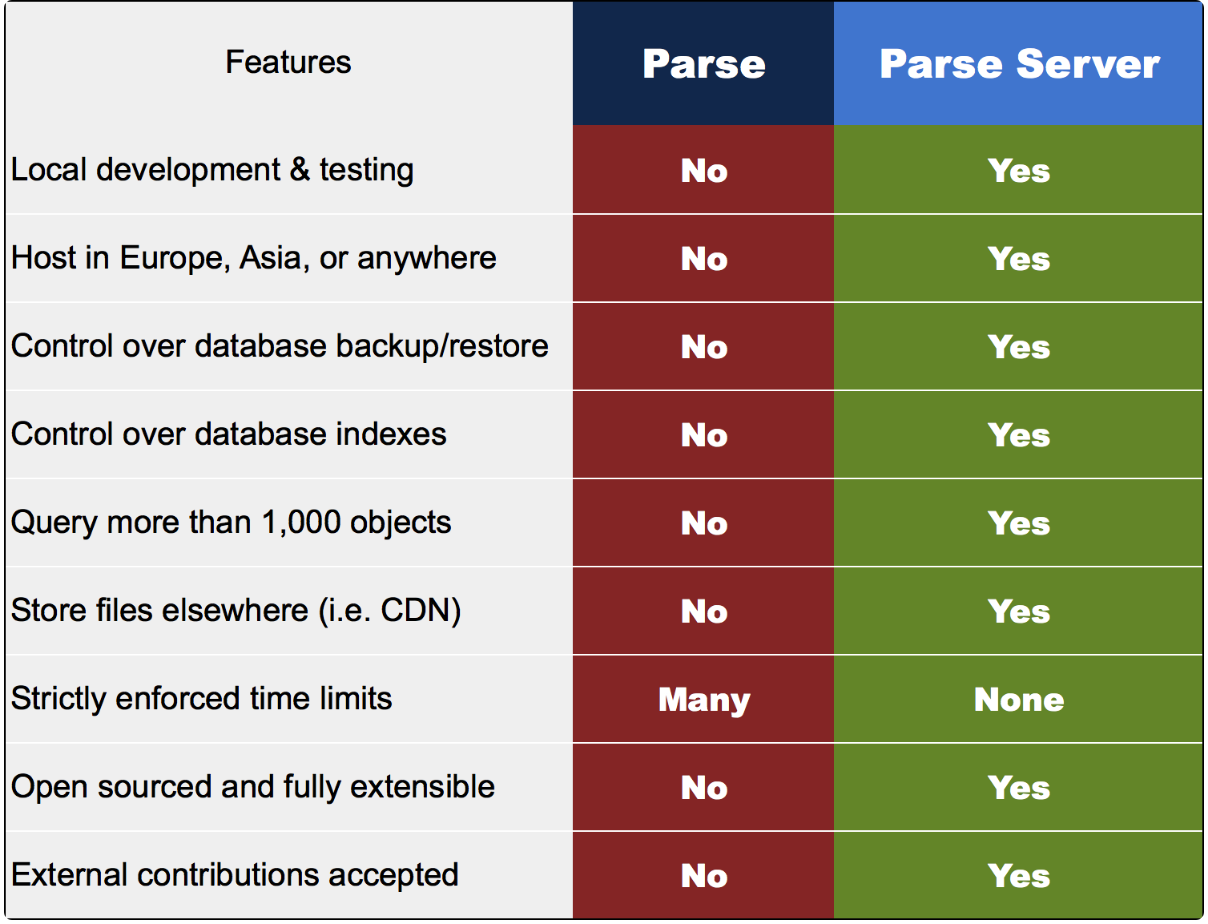Select the Parse Server column header

click(1018, 64)
